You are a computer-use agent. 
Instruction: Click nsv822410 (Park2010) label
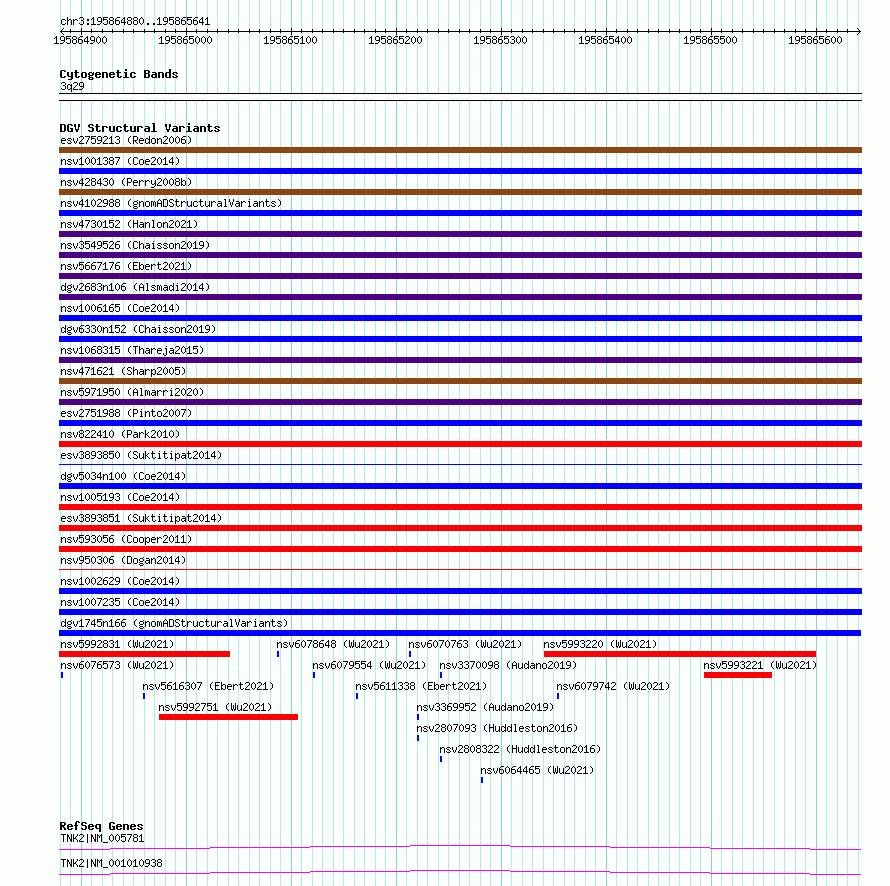click(x=120, y=434)
